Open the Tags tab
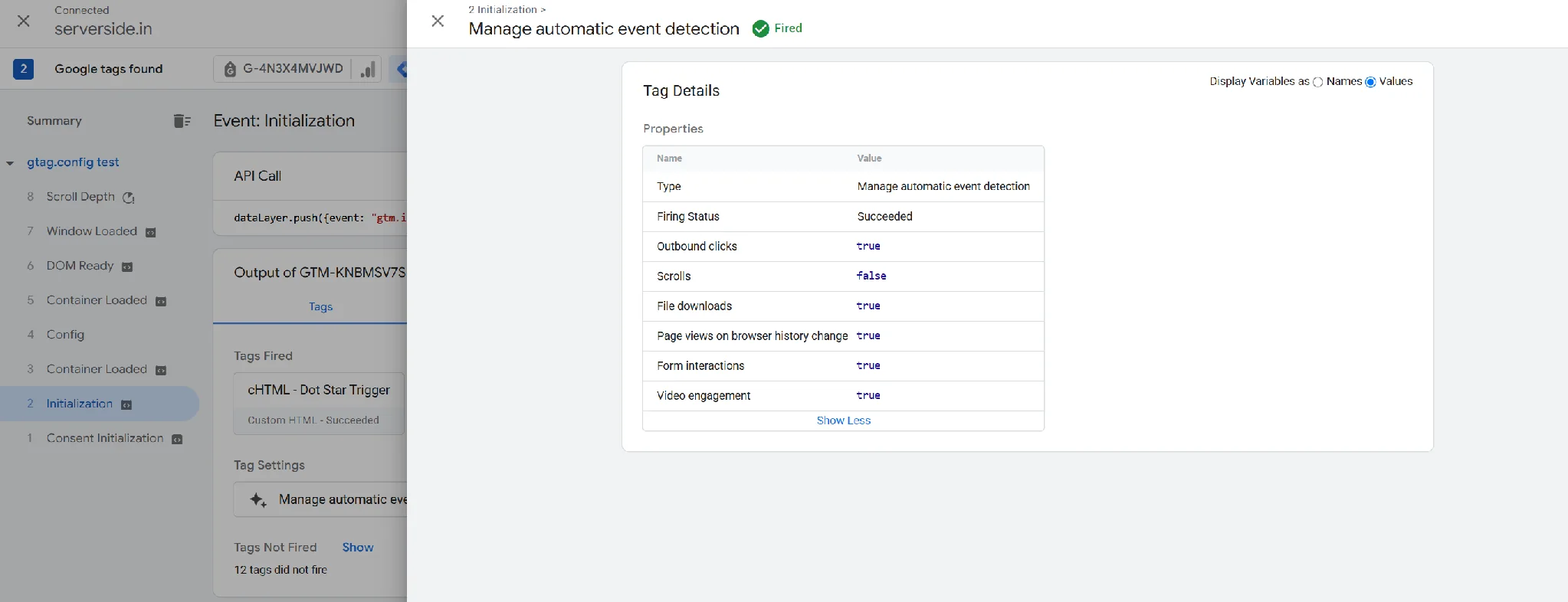The image size is (1568, 602). pyautogui.click(x=320, y=306)
